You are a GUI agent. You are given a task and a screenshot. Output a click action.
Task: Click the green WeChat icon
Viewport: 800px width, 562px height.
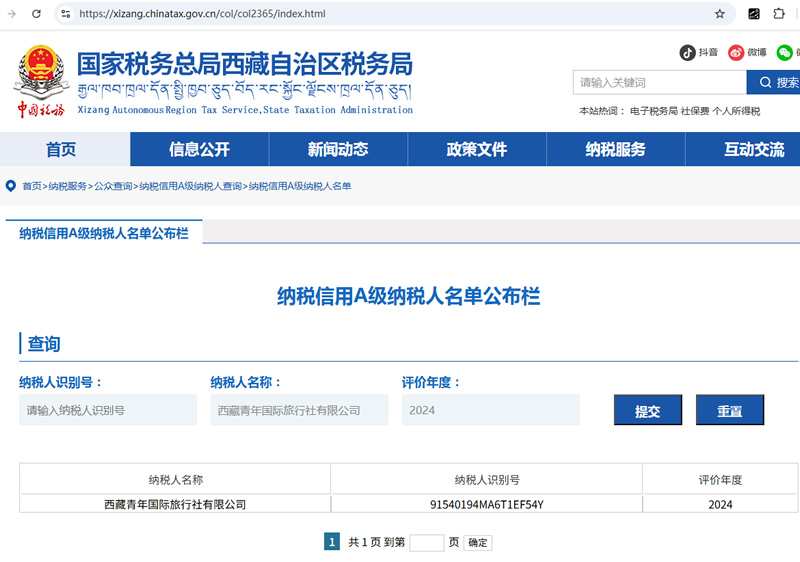point(785,52)
